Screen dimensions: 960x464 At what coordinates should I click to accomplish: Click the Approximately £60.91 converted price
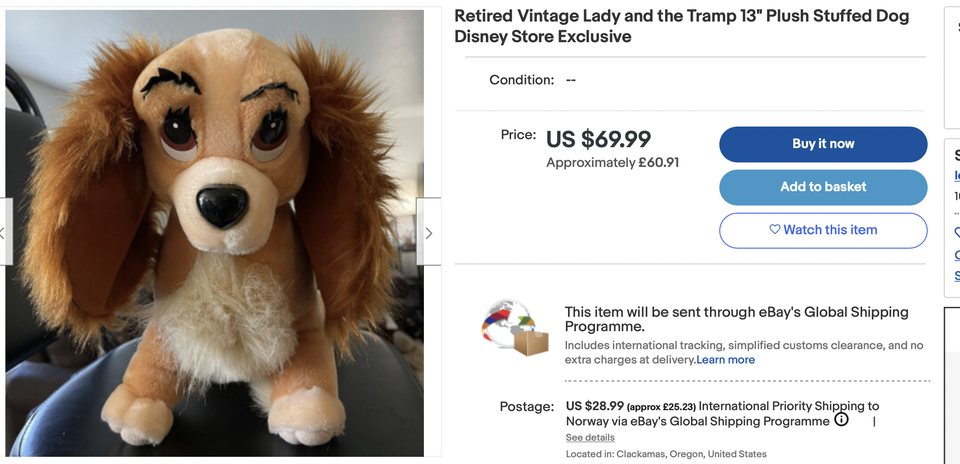tap(612, 162)
